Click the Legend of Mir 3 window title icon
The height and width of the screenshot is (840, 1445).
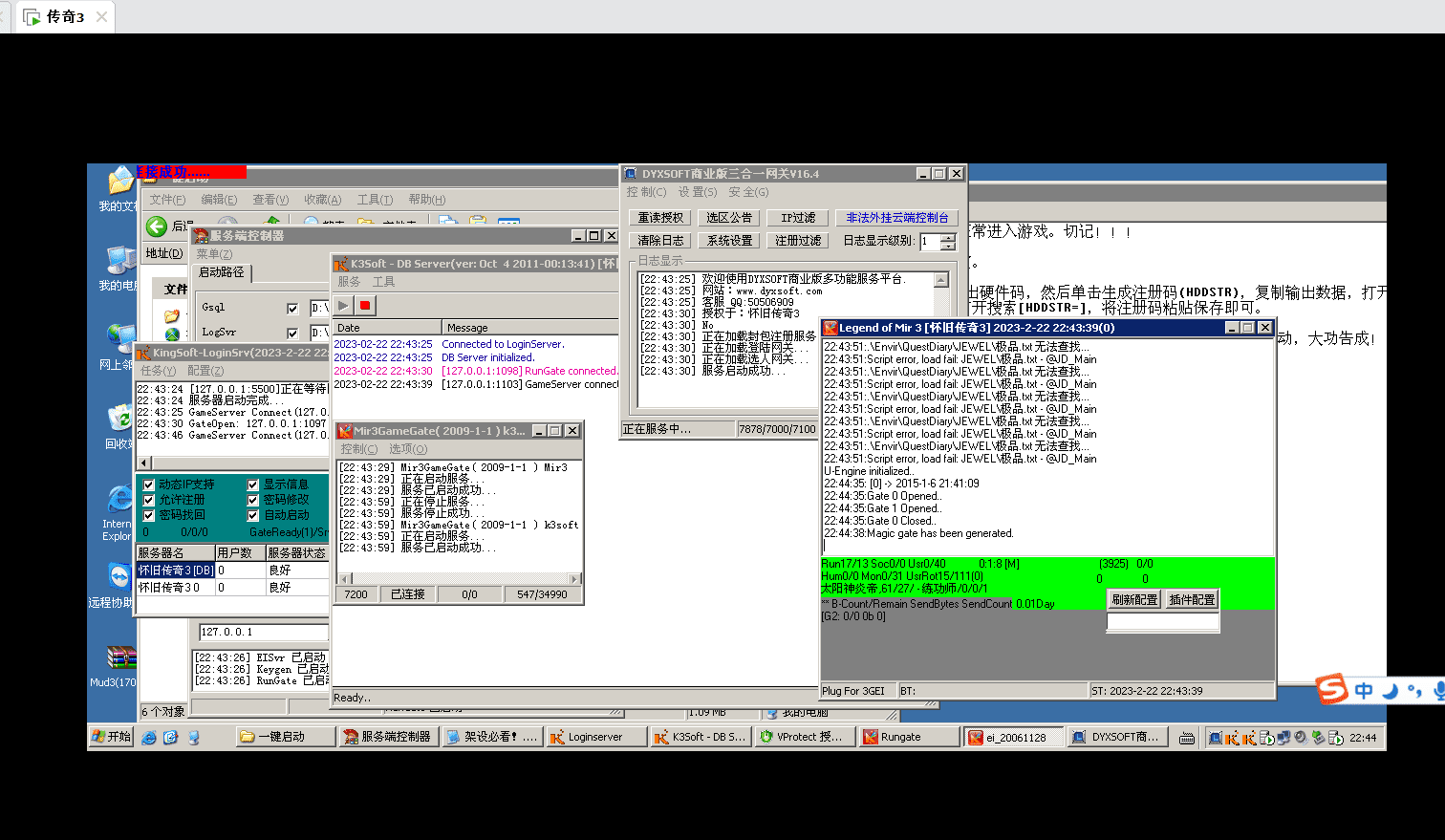click(x=830, y=328)
